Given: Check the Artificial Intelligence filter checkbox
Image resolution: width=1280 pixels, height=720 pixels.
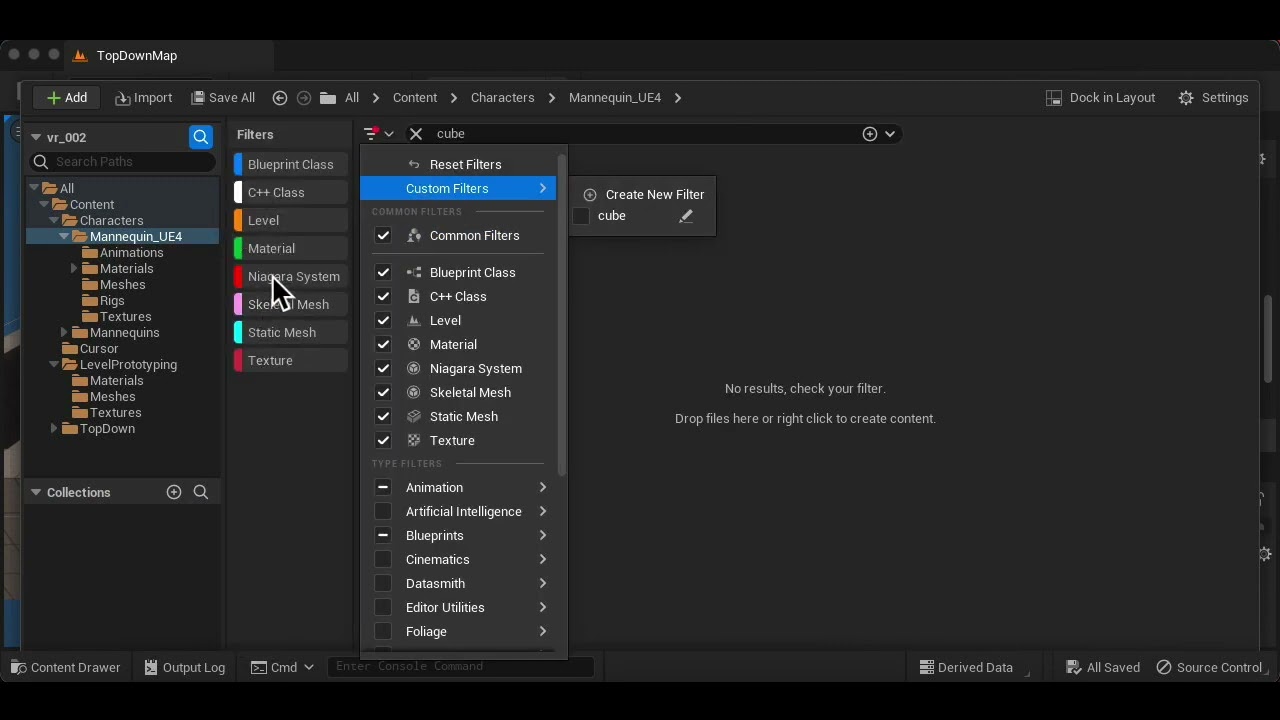Looking at the screenshot, I should (x=383, y=511).
